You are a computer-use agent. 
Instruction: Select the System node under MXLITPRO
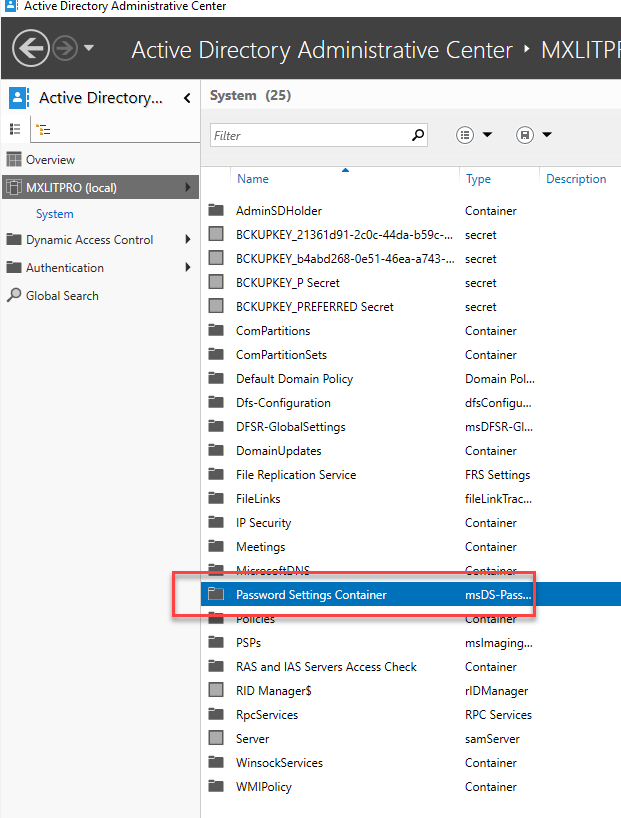54,213
